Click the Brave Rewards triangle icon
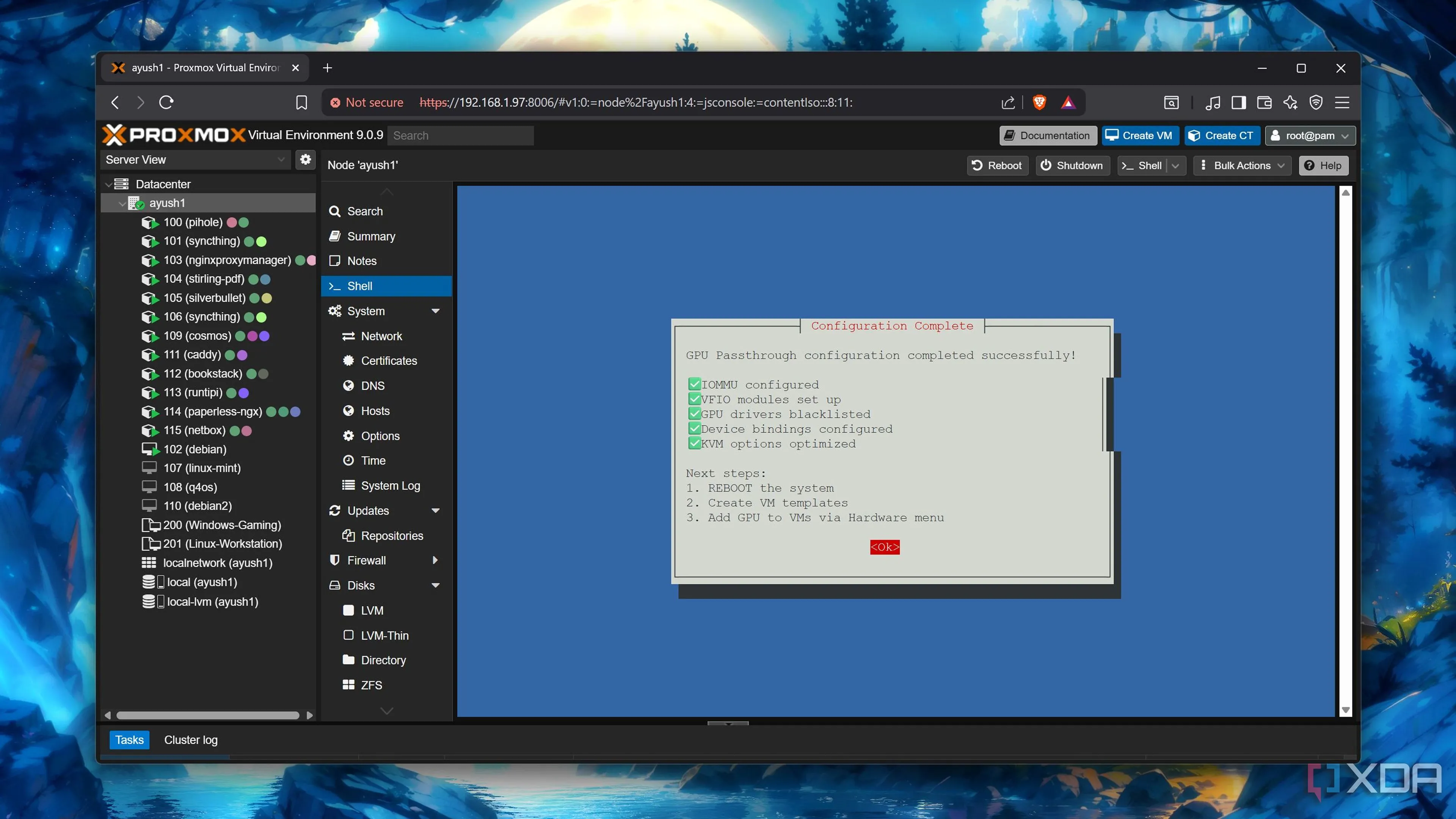The height and width of the screenshot is (819, 1456). (1068, 102)
